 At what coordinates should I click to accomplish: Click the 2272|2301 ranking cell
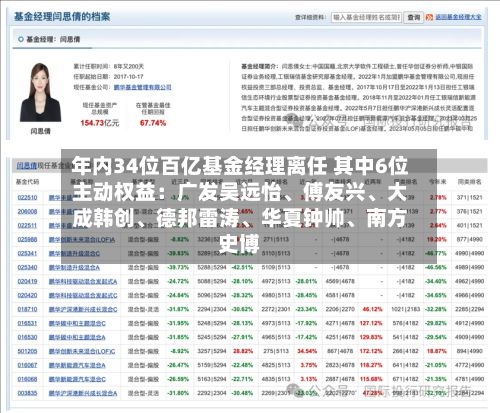click(x=276, y=310)
